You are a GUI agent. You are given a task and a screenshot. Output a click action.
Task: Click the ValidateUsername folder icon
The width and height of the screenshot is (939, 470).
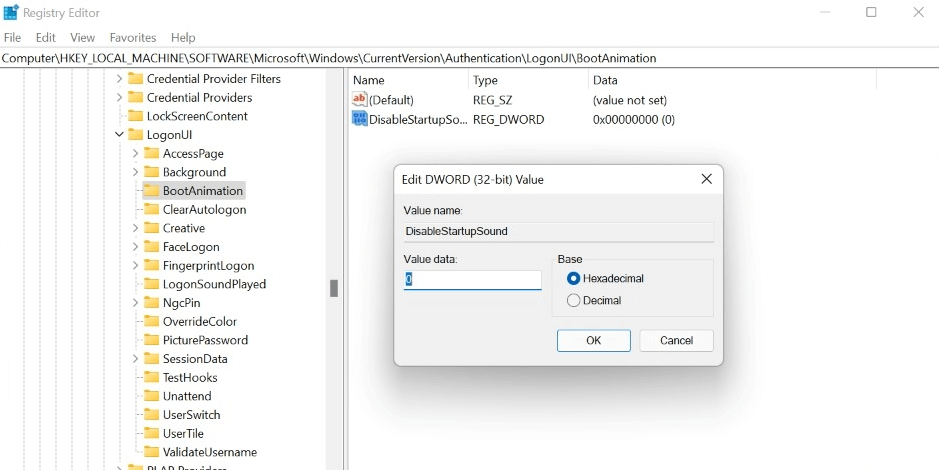(152, 451)
